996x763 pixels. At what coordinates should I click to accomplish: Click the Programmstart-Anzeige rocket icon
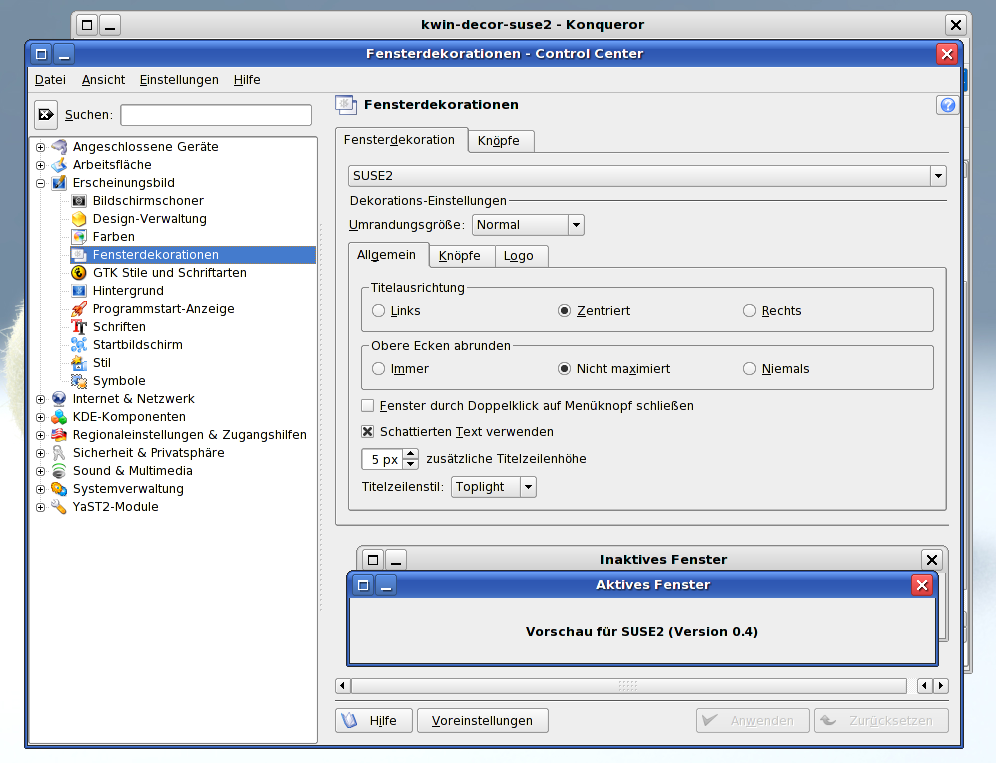click(x=79, y=309)
